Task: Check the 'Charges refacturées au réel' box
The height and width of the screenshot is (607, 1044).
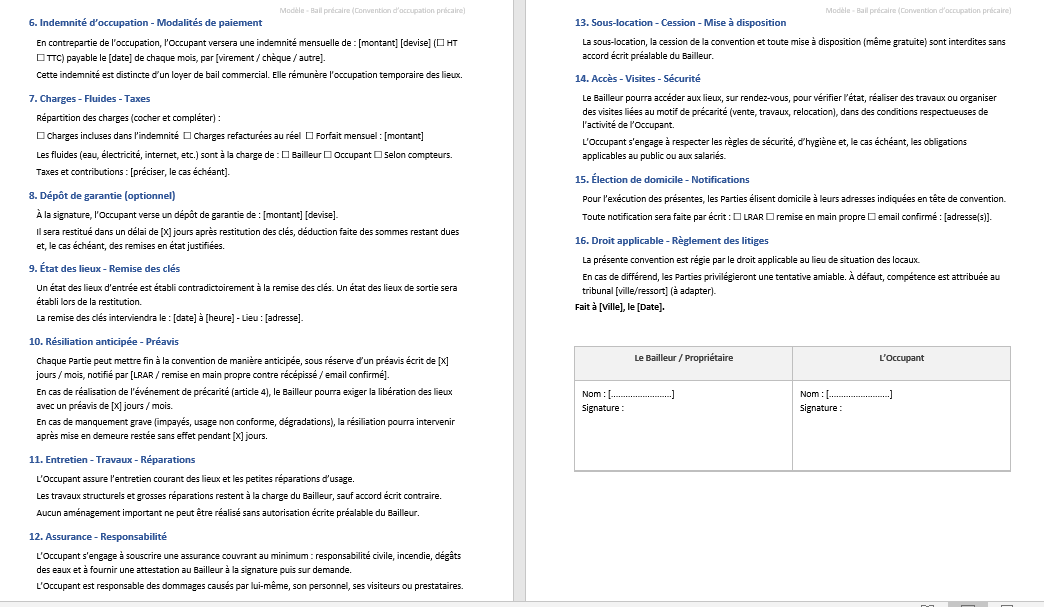Action: [x=188, y=136]
